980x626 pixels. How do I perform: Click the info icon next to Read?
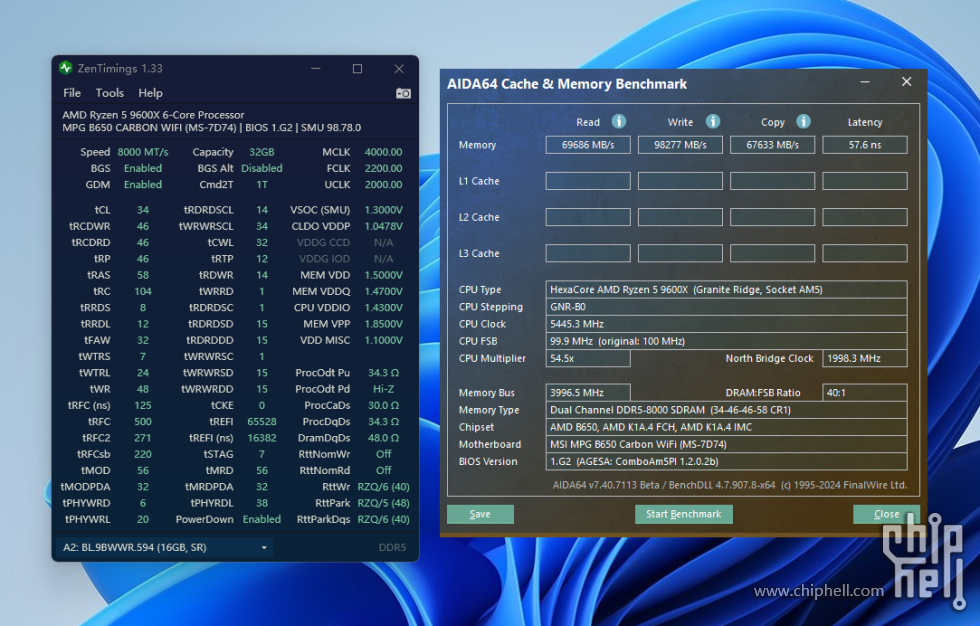[619, 121]
